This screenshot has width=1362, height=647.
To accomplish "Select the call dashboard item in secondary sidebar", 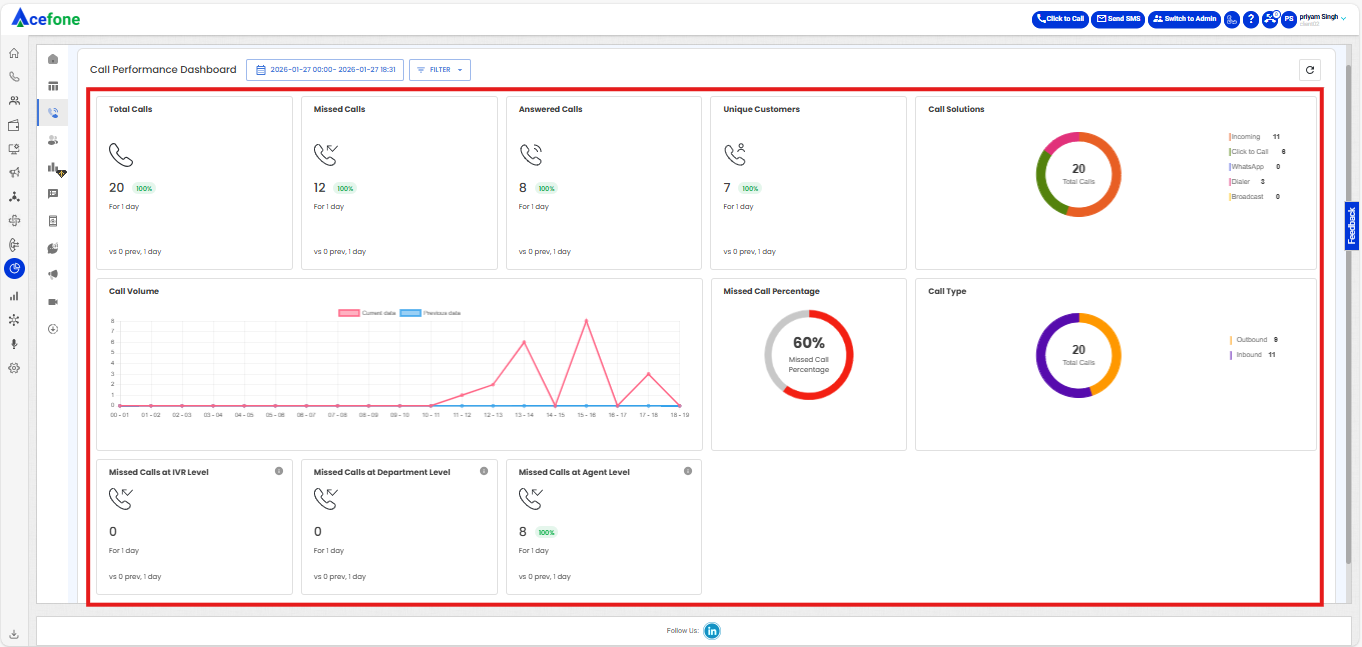I will pos(53,112).
